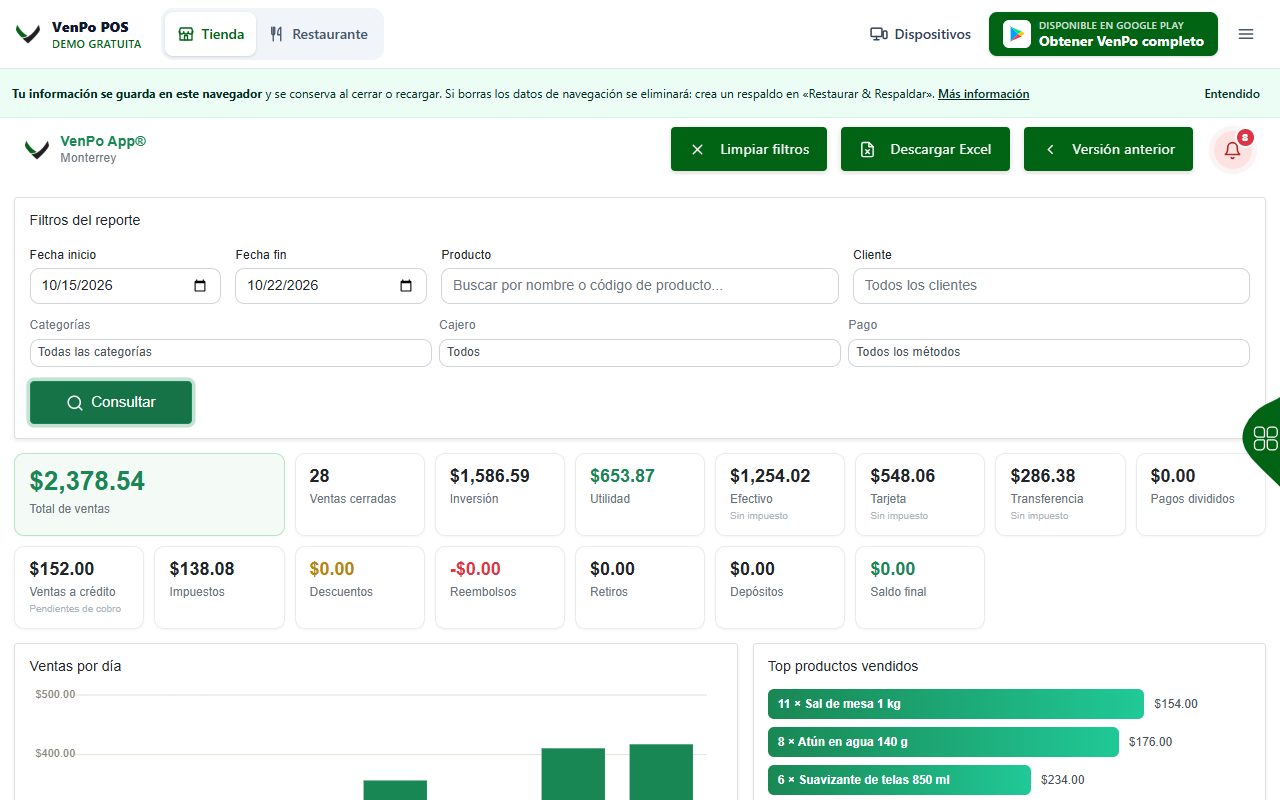Click the Dispositivos monitor icon
This screenshot has width=1280, height=800.
point(879,34)
